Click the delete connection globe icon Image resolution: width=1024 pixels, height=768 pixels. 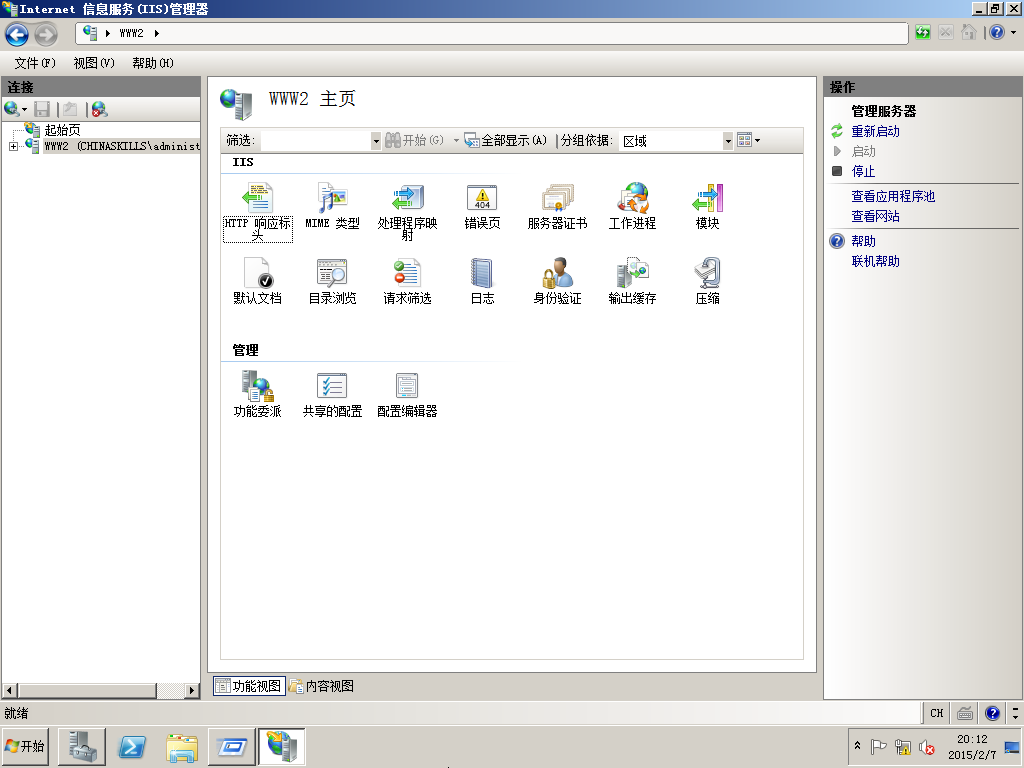tap(99, 109)
